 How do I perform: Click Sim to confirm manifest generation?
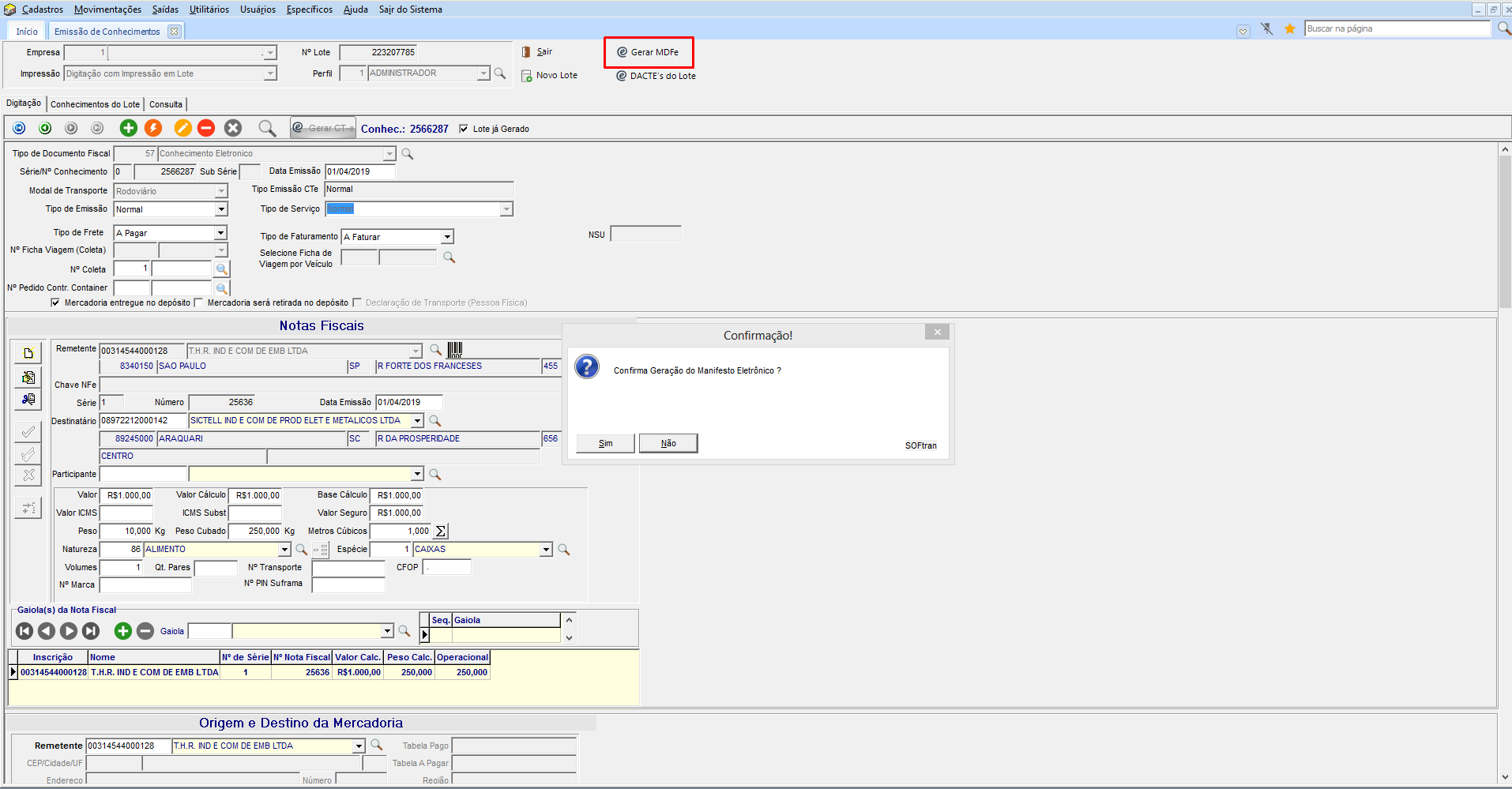[x=605, y=443]
